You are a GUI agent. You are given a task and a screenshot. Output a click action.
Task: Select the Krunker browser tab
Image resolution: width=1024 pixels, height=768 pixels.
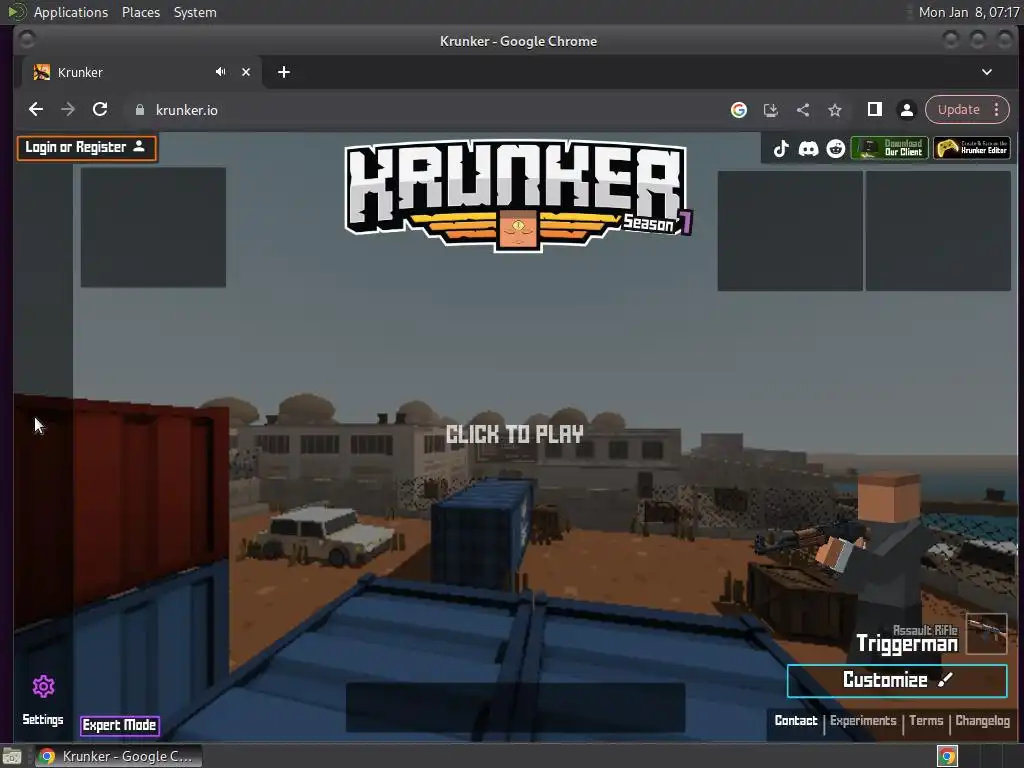click(x=140, y=72)
